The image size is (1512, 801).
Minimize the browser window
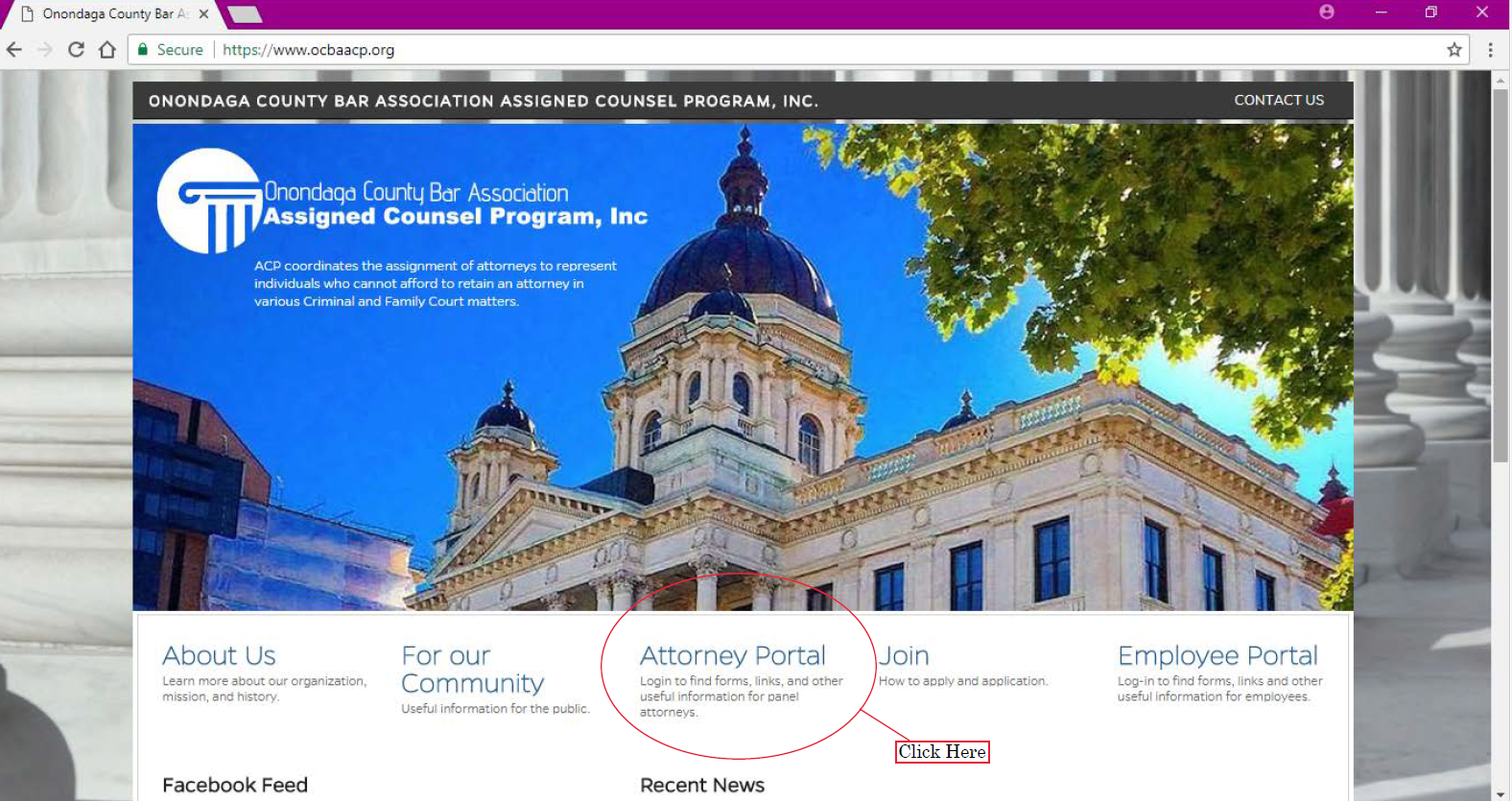1382,12
